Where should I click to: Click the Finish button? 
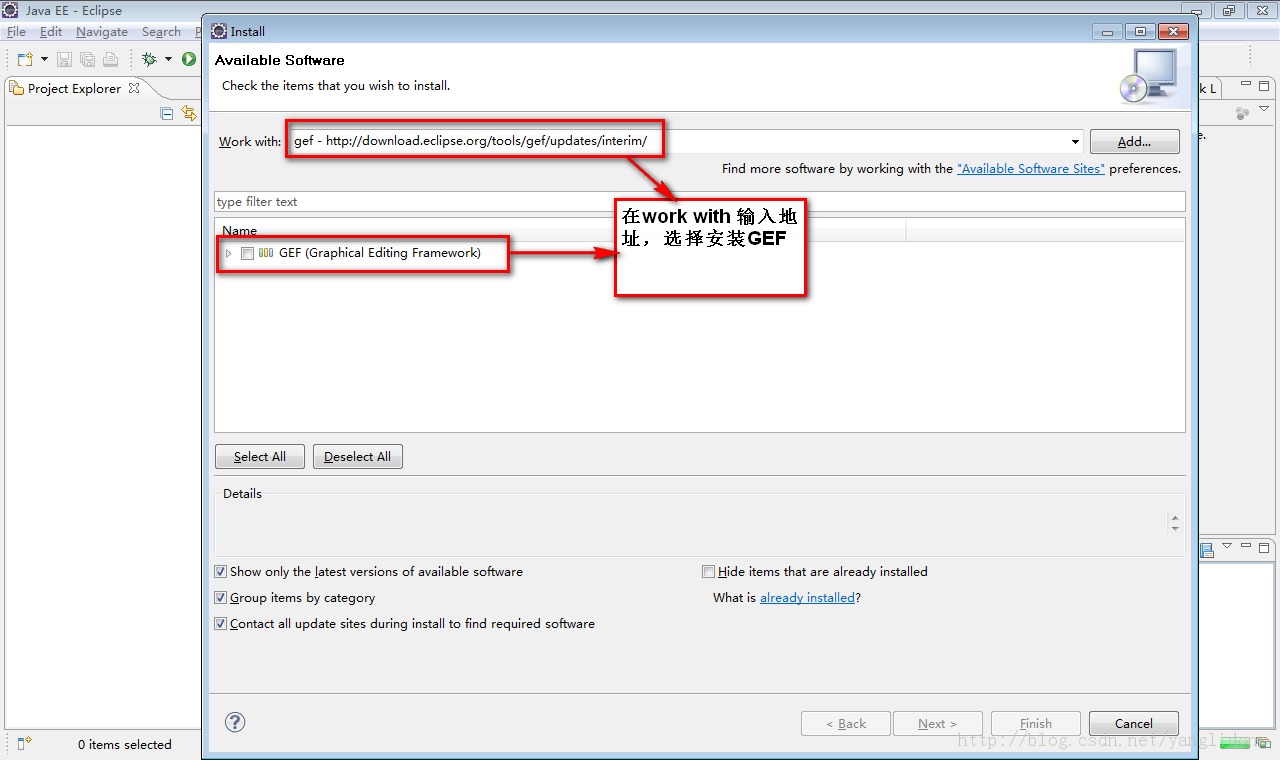pos(1036,724)
